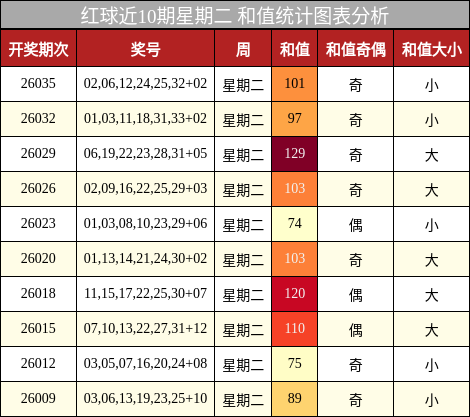Click 小 size cell in row 26032
This screenshot has height=417, width=470.
tap(432, 120)
